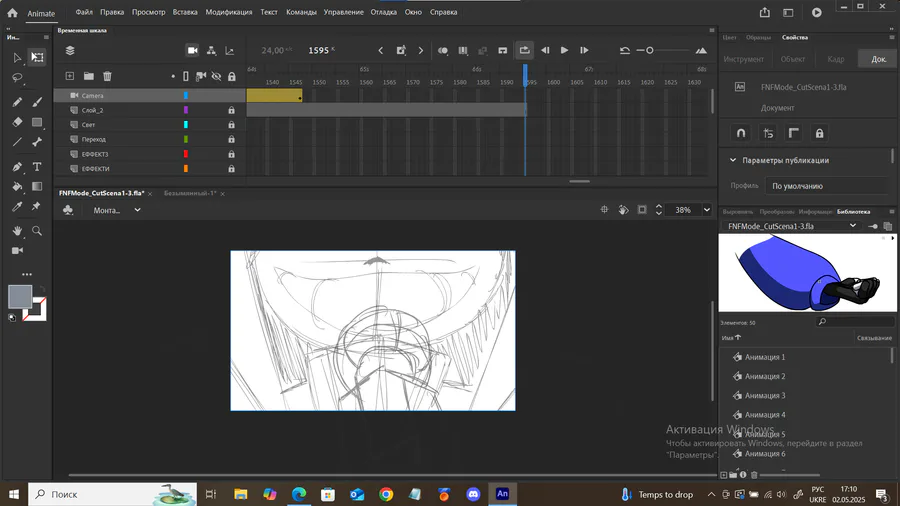Select the Eraser tool
This screenshot has width=900, height=506.
pyautogui.click(x=17, y=122)
